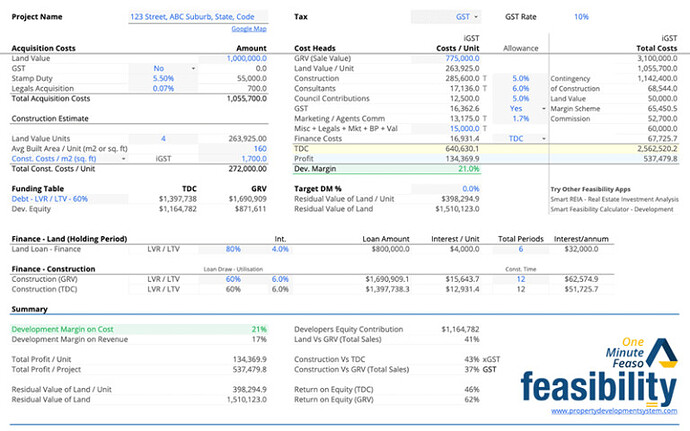Open the Finance Costs TDC dropdown
Image resolution: width=690 pixels, height=431 pixels.
click(x=543, y=139)
